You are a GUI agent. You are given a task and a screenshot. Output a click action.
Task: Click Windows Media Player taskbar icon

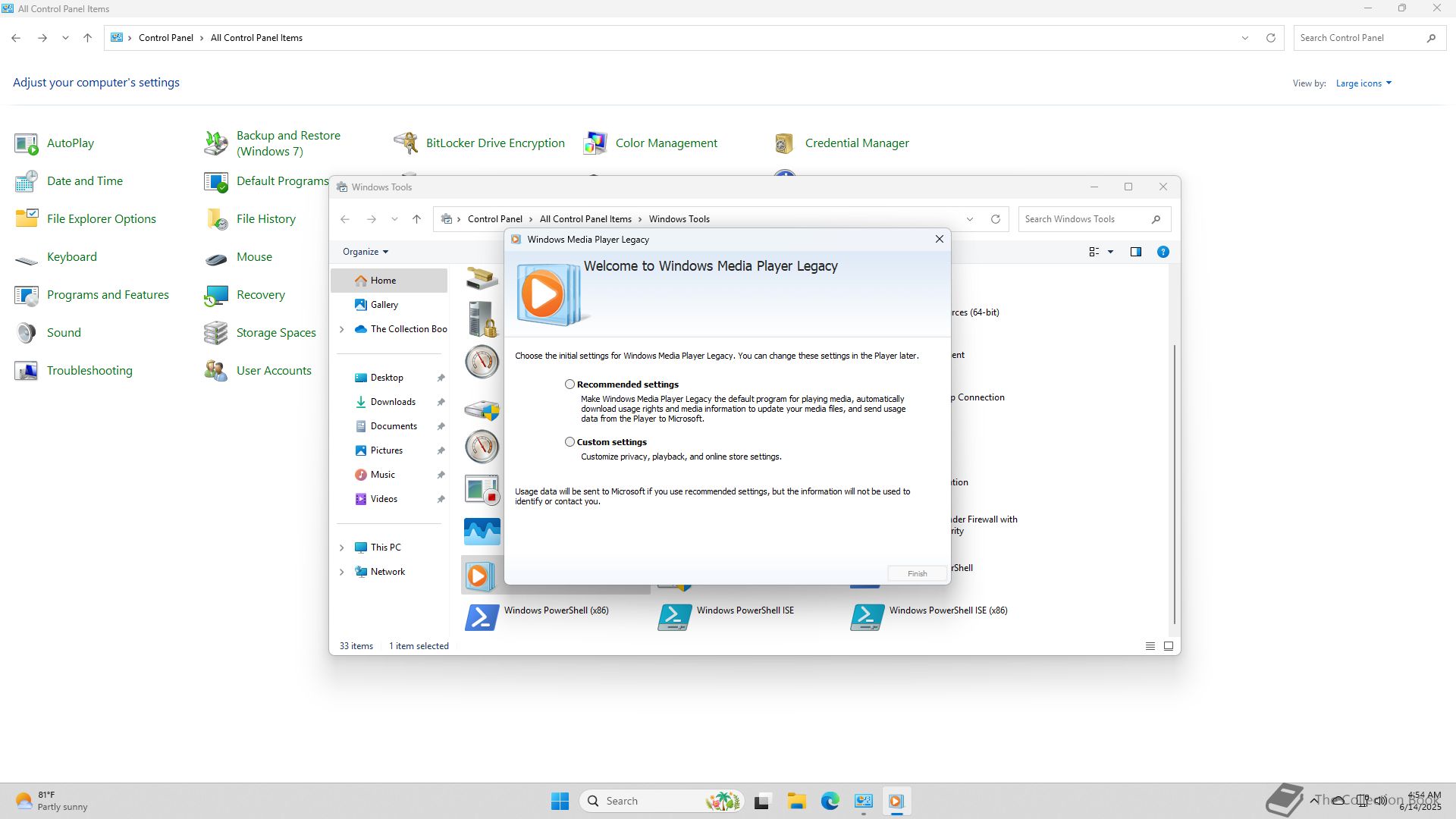[896, 801]
